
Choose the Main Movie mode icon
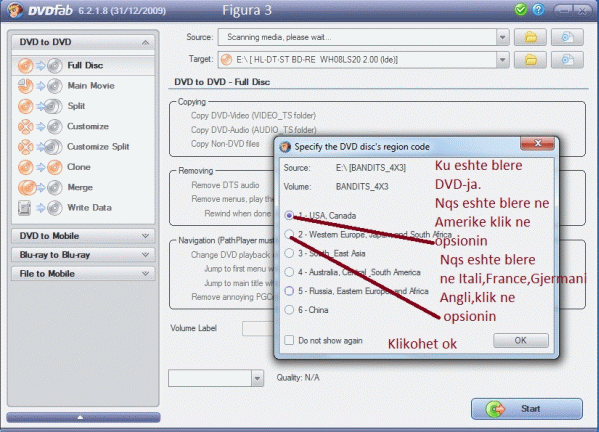coord(40,86)
